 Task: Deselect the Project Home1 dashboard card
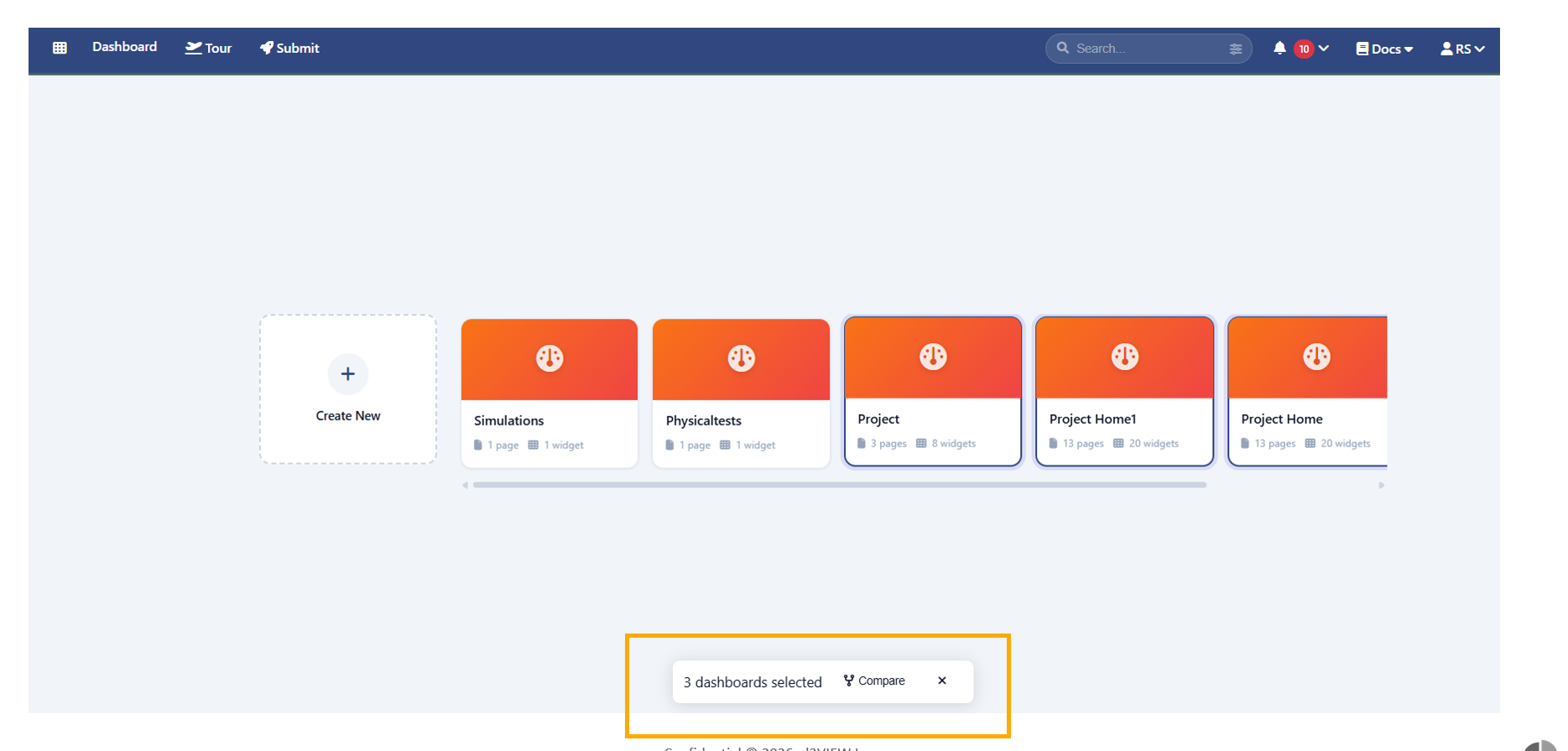click(x=1124, y=428)
